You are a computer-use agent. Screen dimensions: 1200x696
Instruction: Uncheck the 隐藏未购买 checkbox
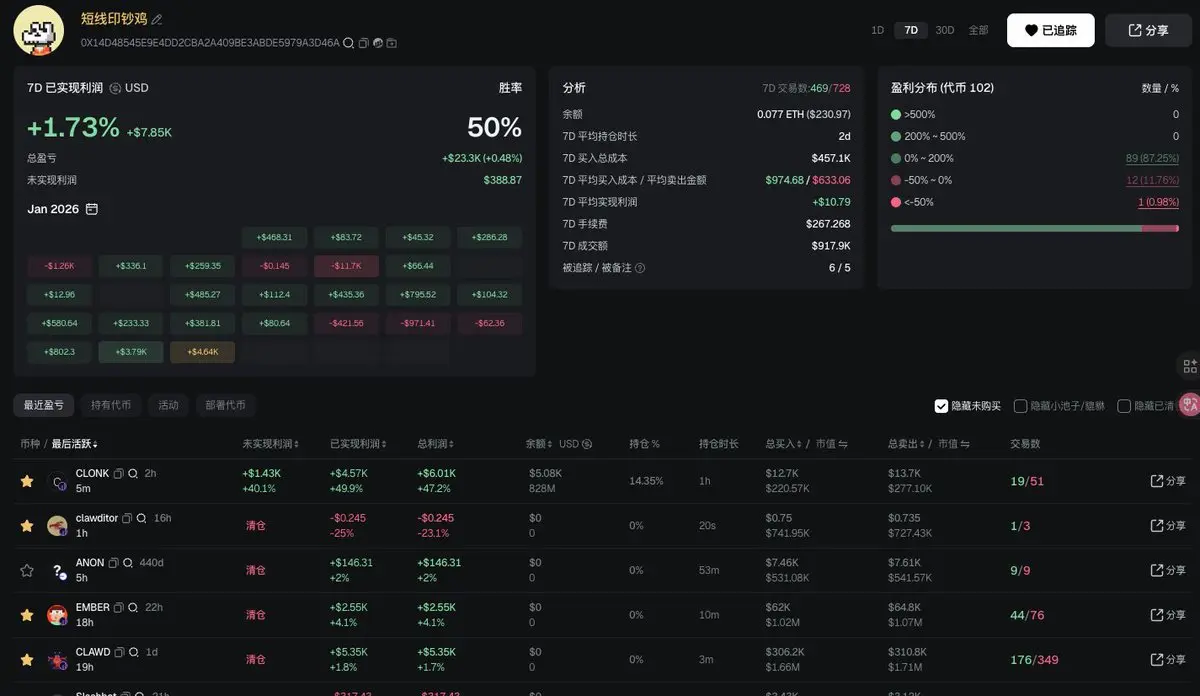941,406
